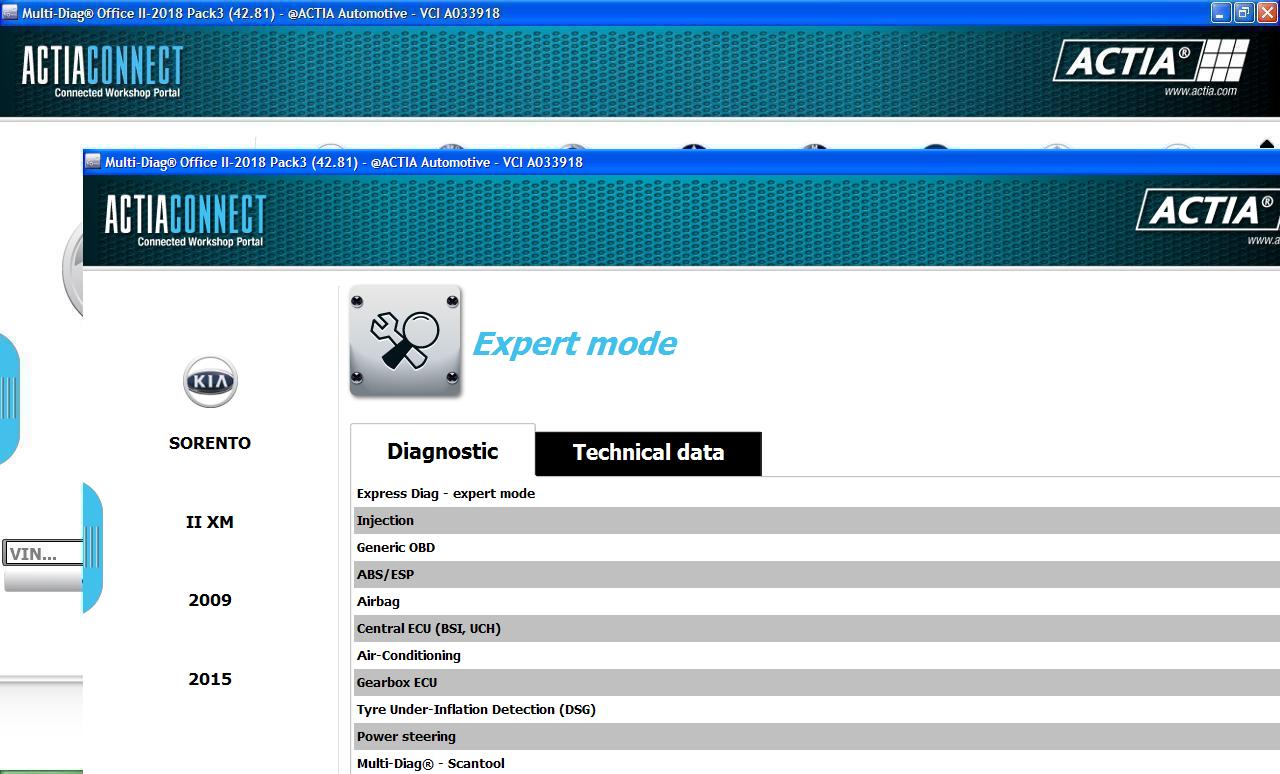Click the back window's title bar text
Viewport: 1280px width, 774px height.
[x=261, y=13]
